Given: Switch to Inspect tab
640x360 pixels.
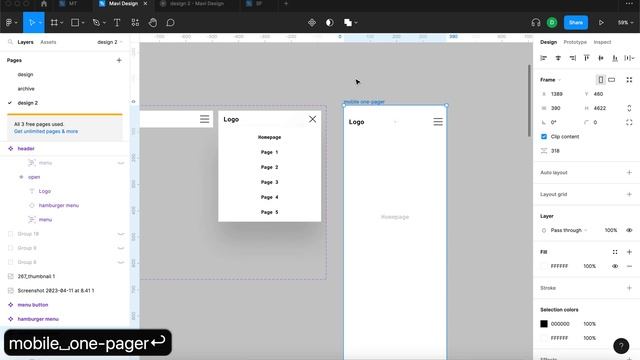Looking at the screenshot, I should (602, 42).
